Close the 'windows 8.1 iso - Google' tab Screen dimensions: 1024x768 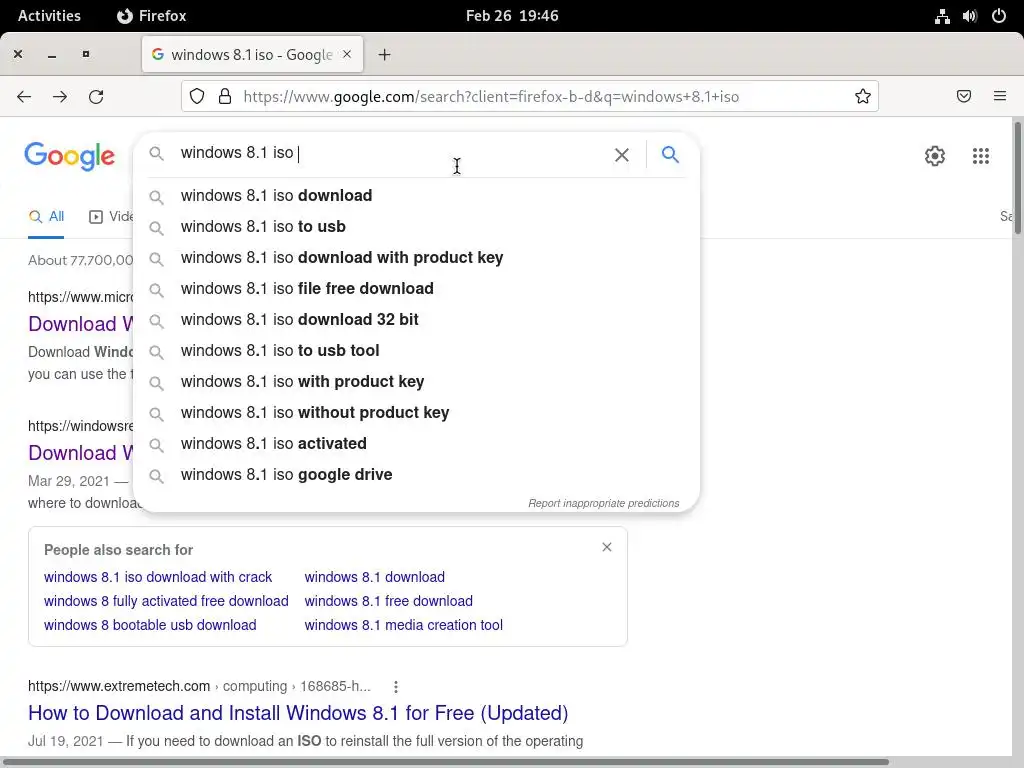347,54
